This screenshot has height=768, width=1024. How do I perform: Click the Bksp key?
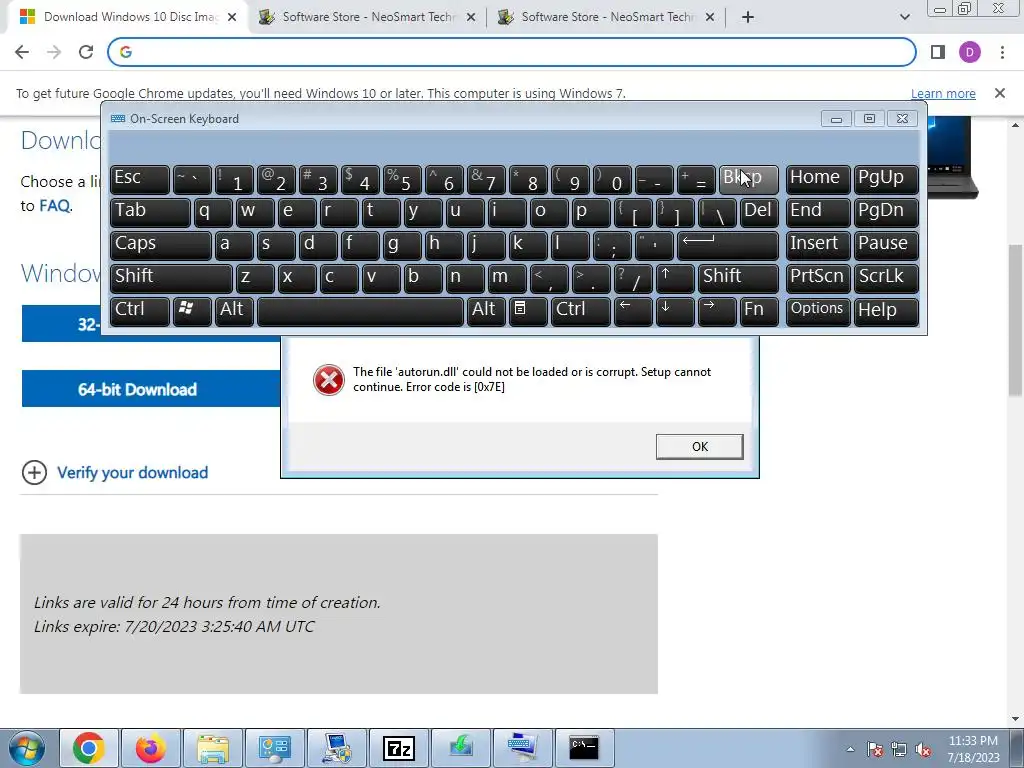(x=748, y=180)
